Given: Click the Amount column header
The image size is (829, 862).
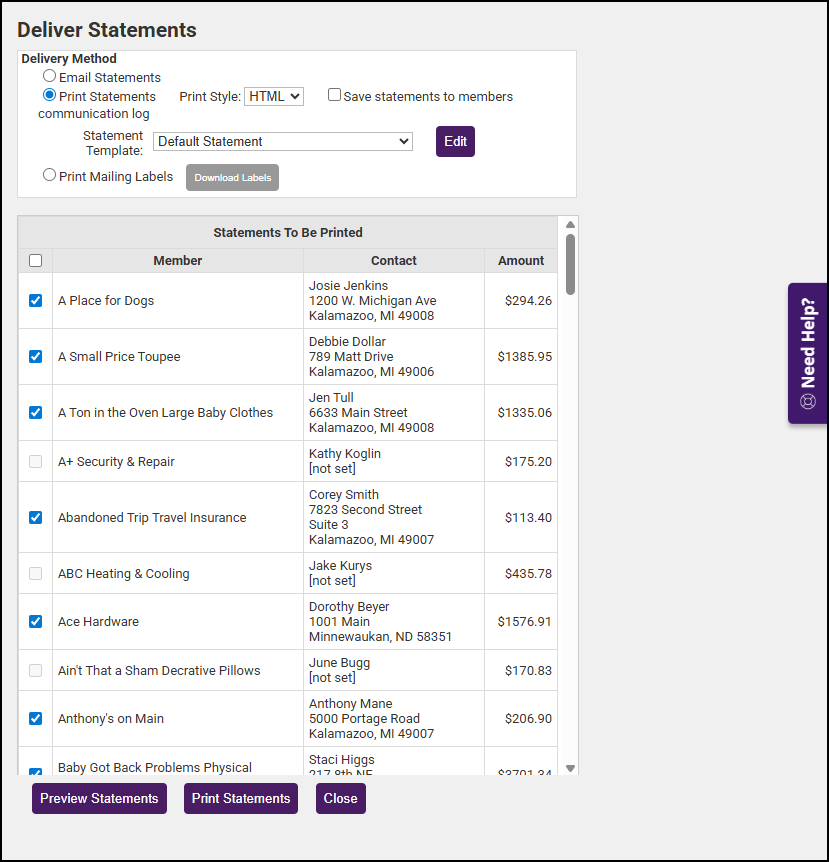Looking at the screenshot, I should [x=521, y=261].
